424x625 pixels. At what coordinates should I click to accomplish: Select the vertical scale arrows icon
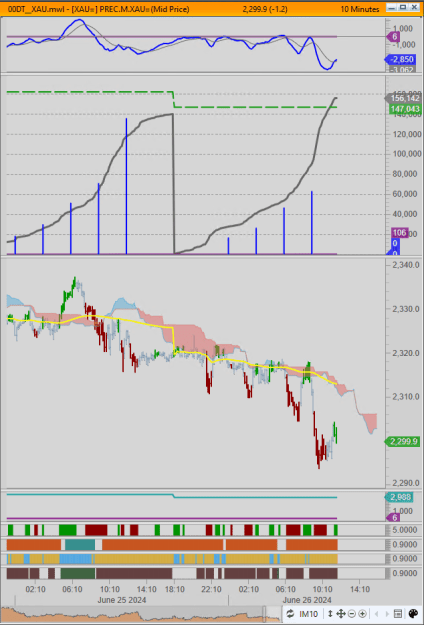330,613
